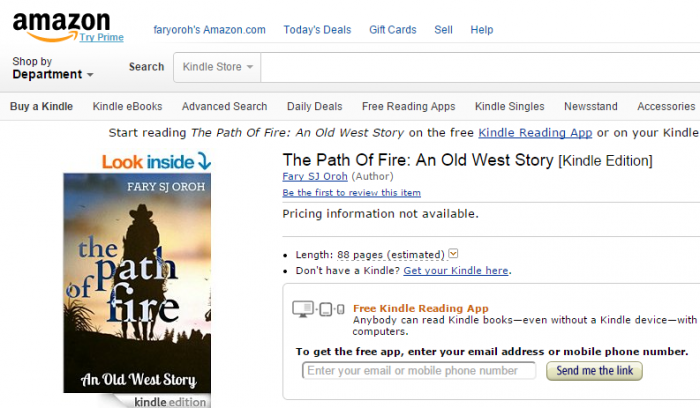Open the Kindle Store search category dropdown
Viewport: 700px width, 408px height.
point(217,67)
